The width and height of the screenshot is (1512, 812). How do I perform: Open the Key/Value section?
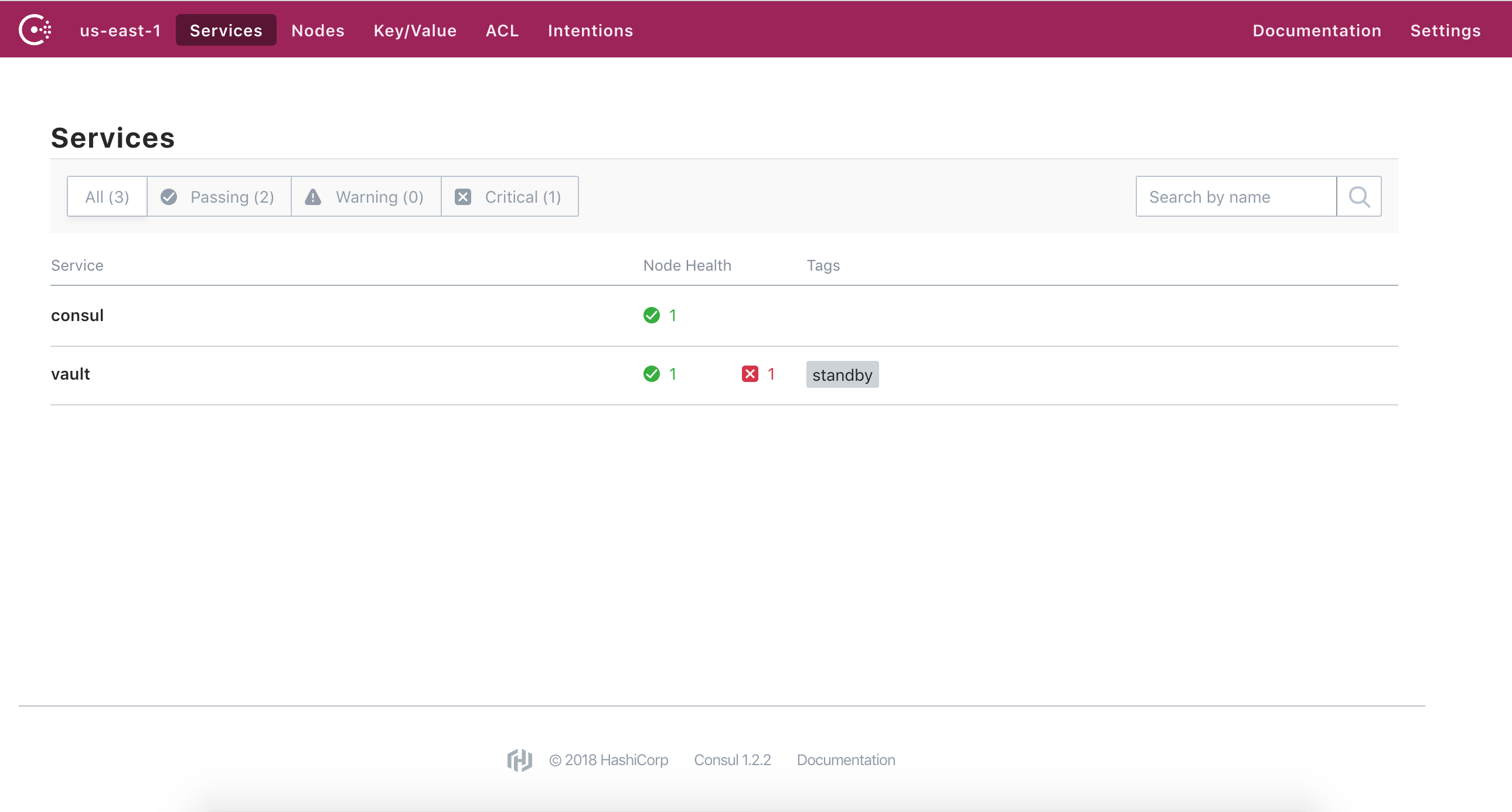415,30
